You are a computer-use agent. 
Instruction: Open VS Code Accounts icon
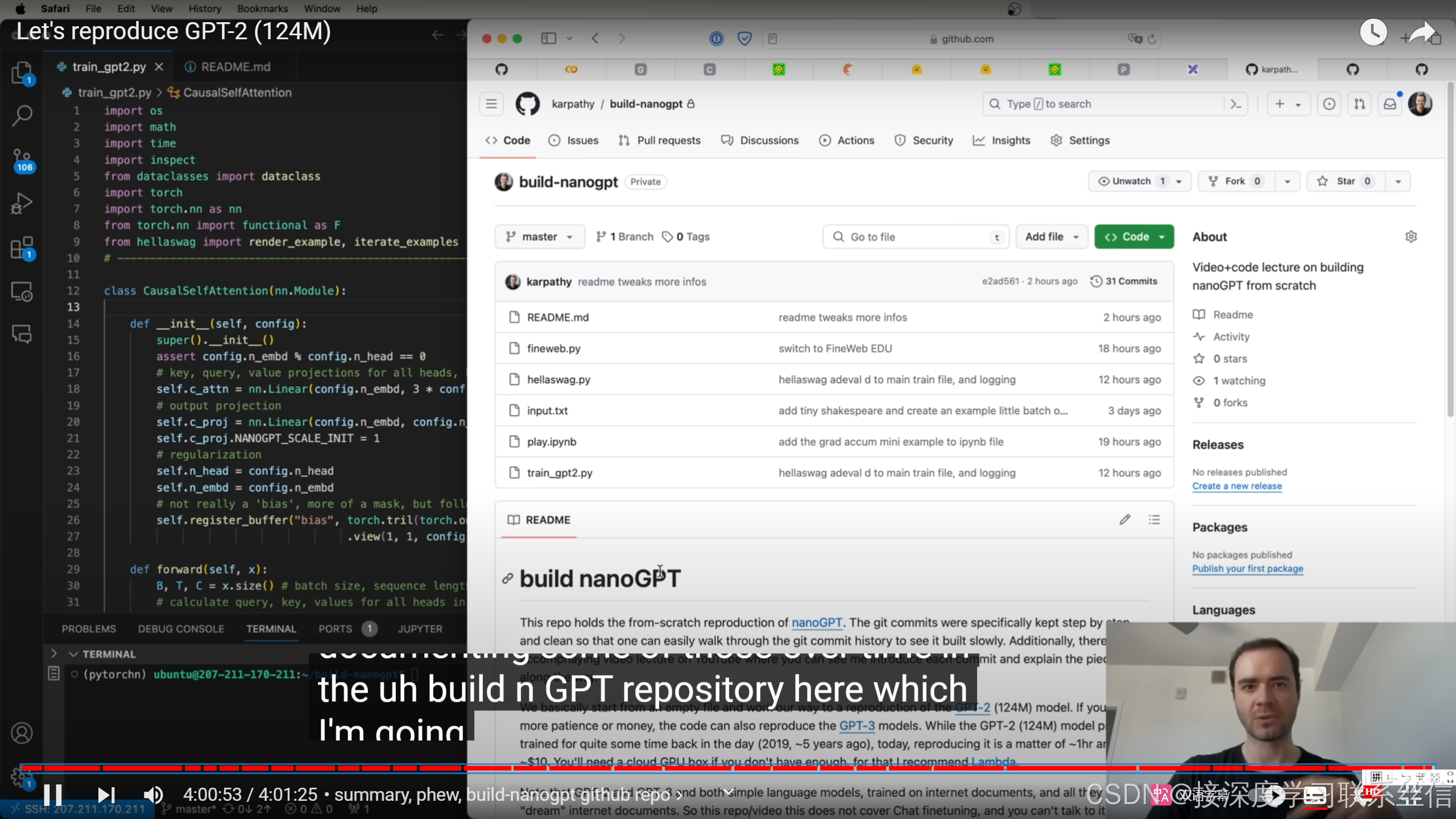point(22,733)
